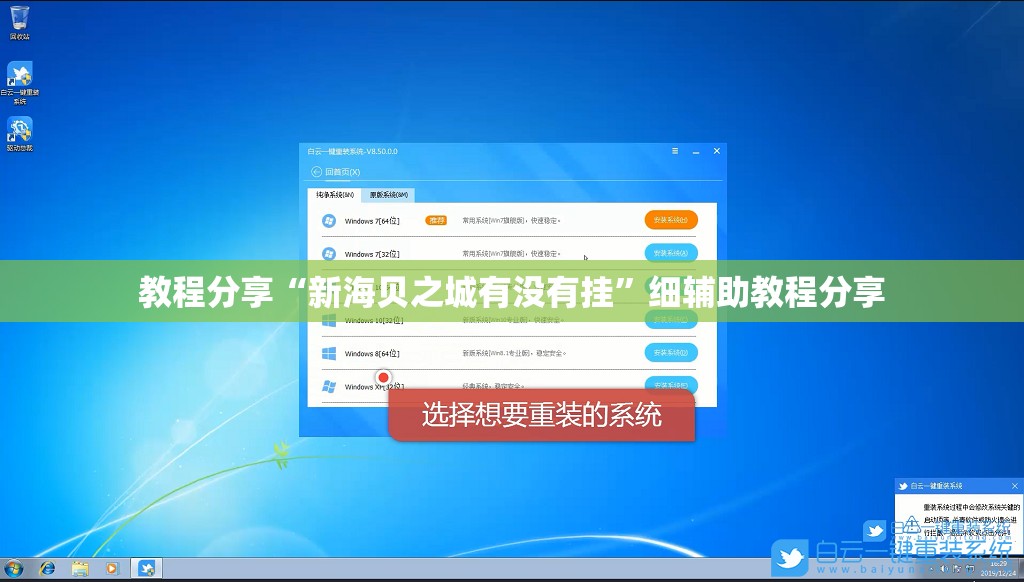Go back via 回首页(X) label

343,172
